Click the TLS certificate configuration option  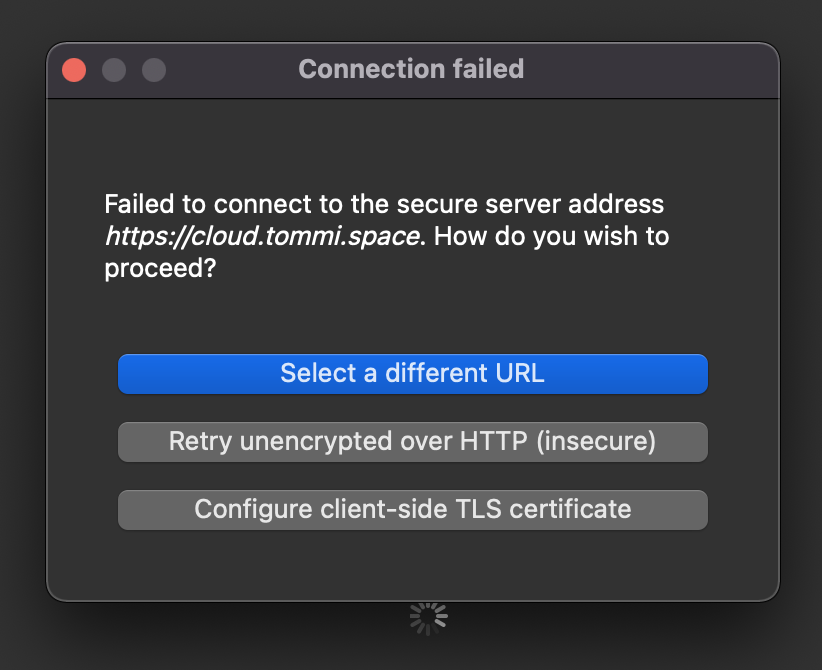point(411,509)
